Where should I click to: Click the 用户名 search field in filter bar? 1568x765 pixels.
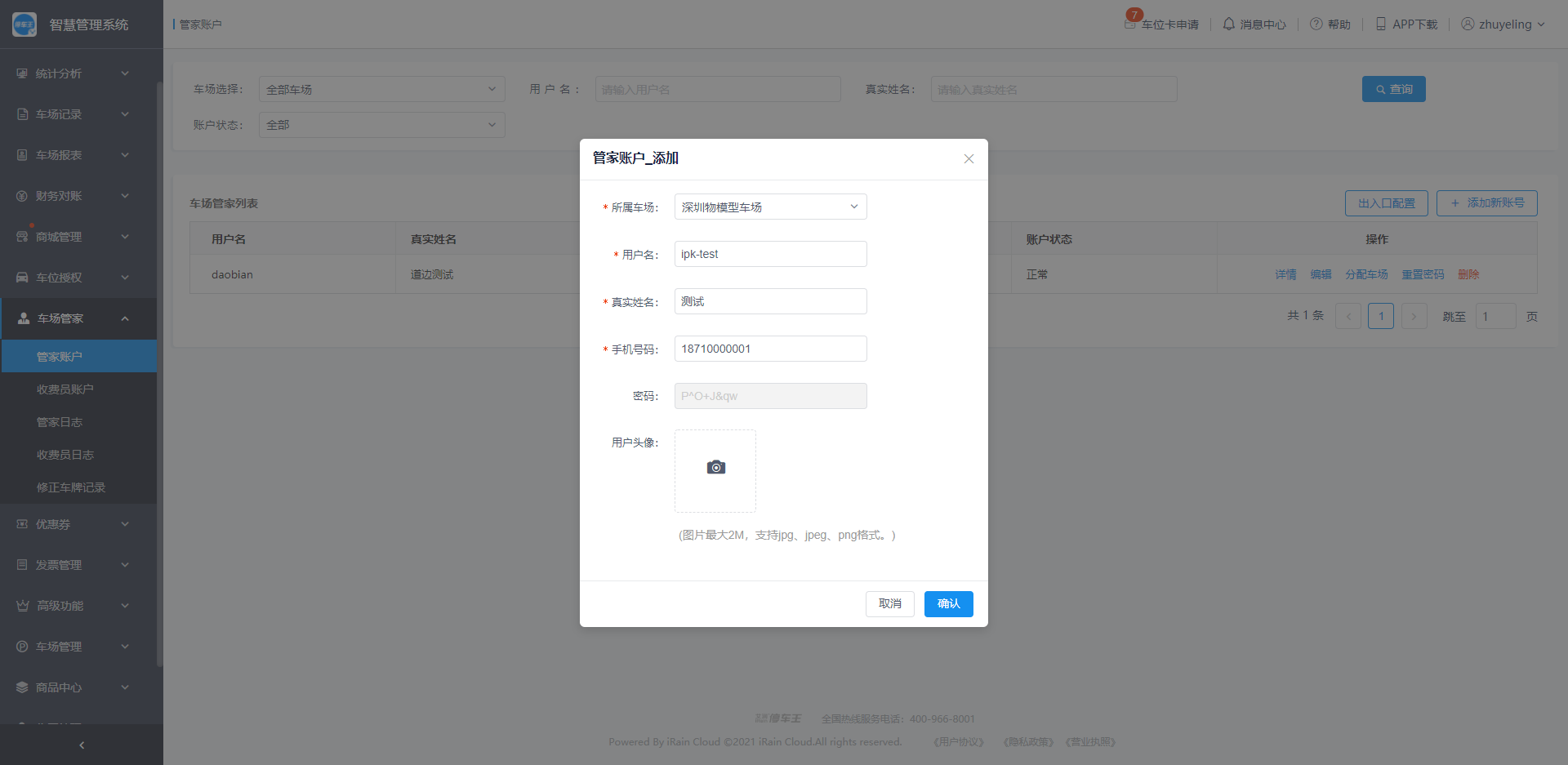coord(718,89)
